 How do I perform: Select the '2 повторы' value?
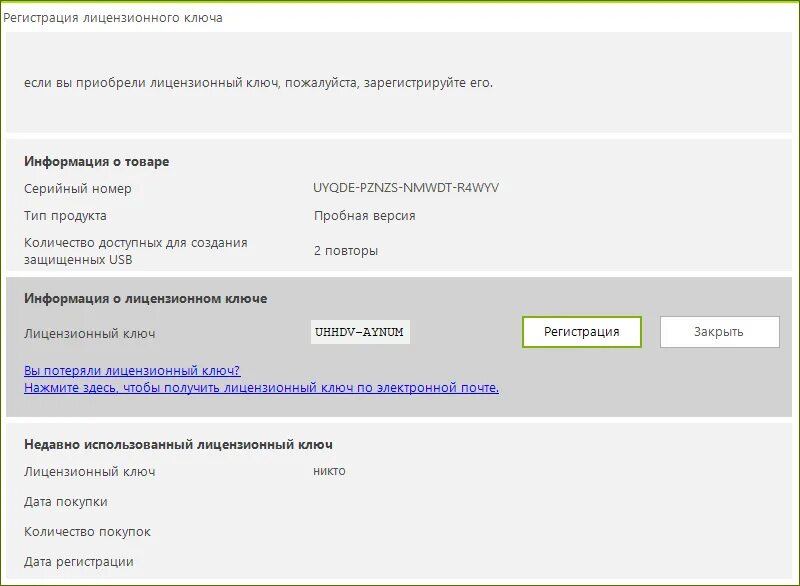pyautogui.click(x=345, y=251)
